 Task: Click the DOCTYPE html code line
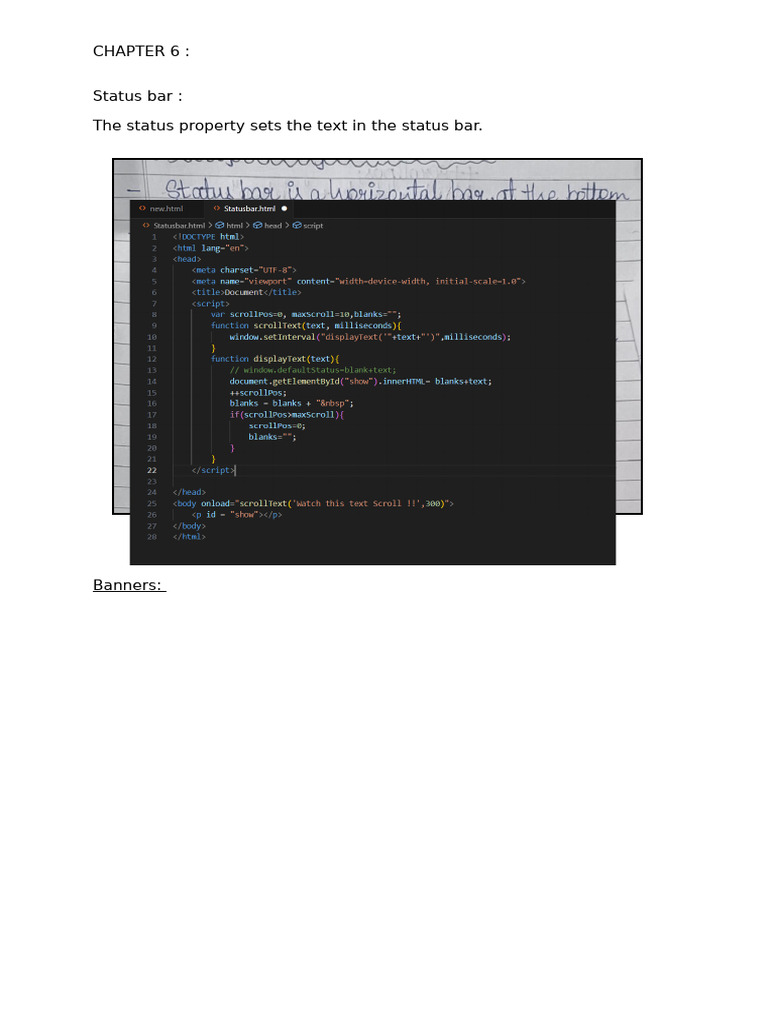click(x=208, y=237)
